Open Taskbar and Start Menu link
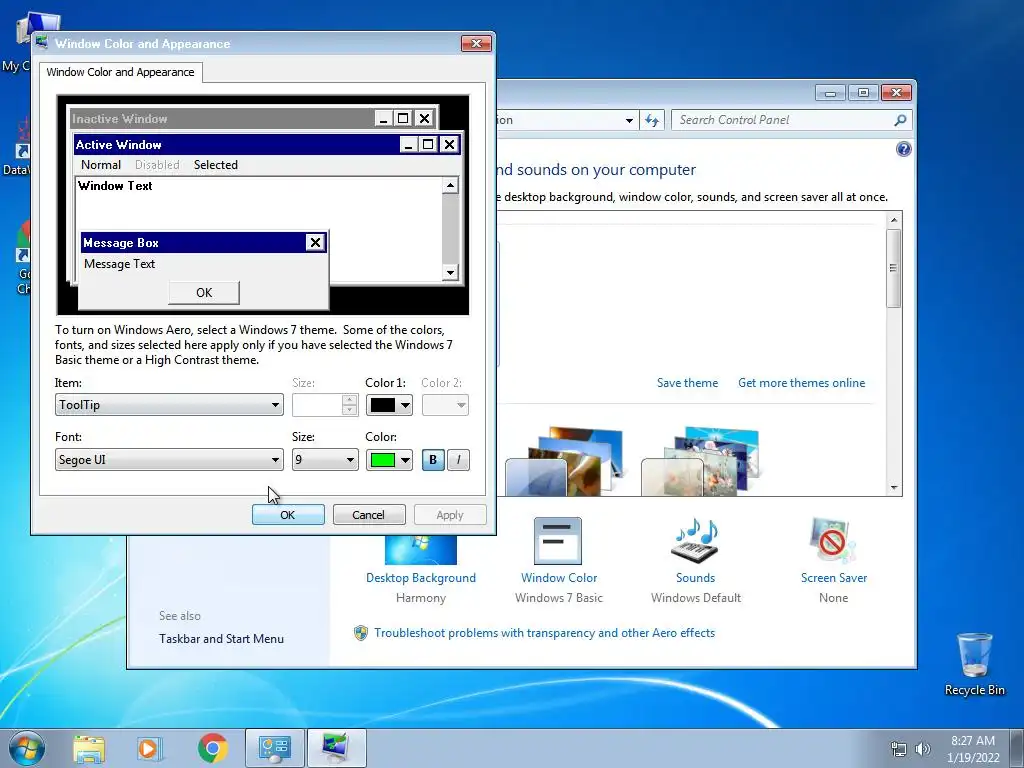Viewport: 1024px width, 768px height. point(221,639)
